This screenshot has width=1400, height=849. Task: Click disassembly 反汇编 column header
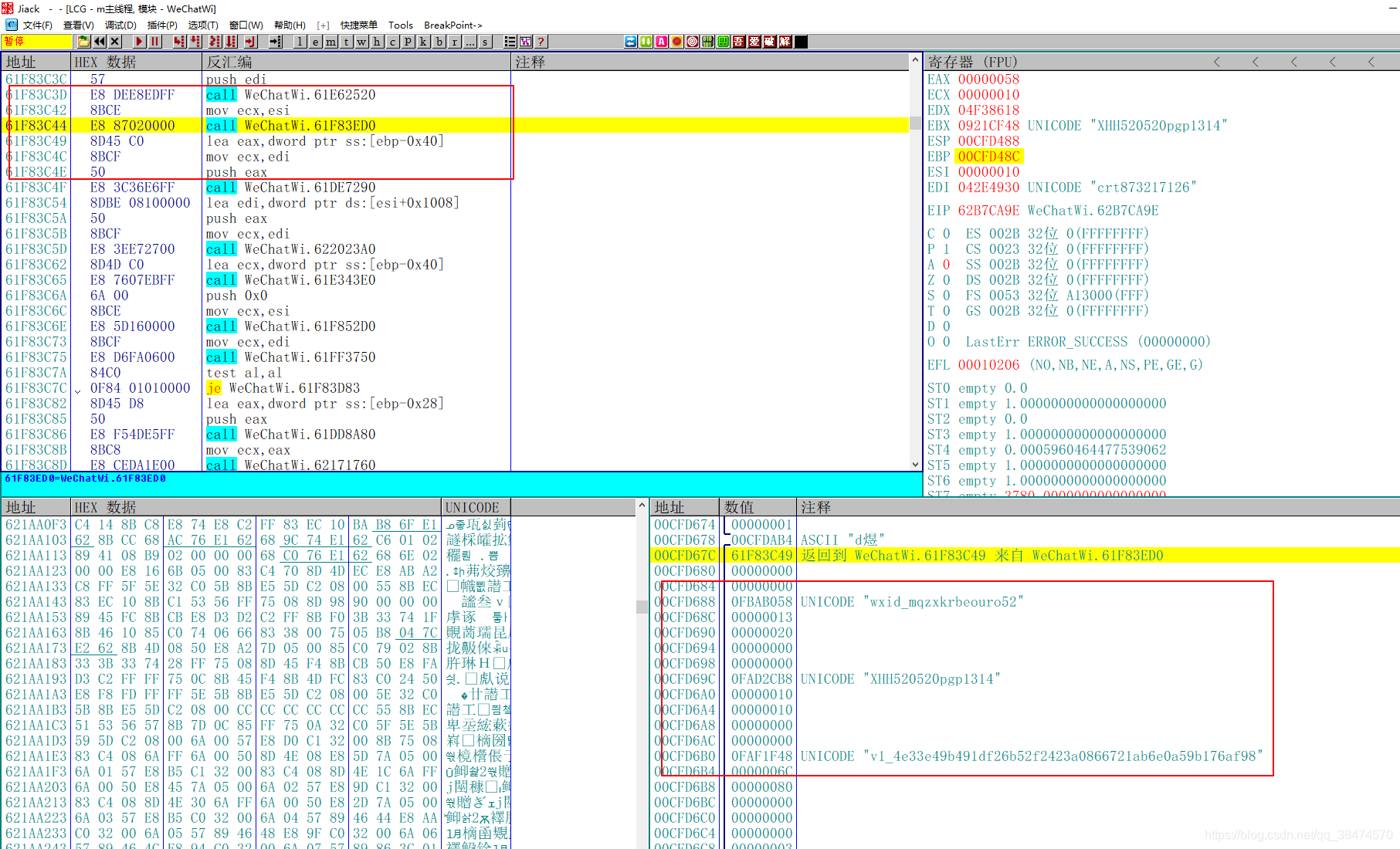pyautogui.click(x=356, y=62)
